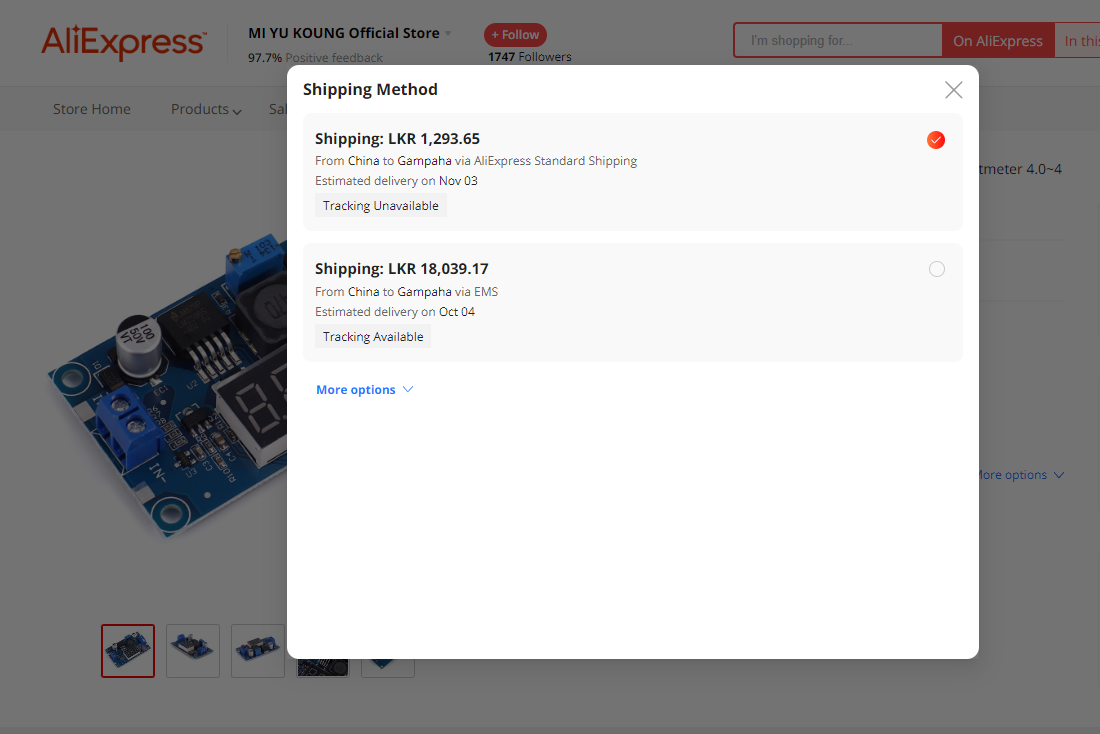Click the Shipping Method title
This screenshot has height=734, width=1100.
pos(370,89)
